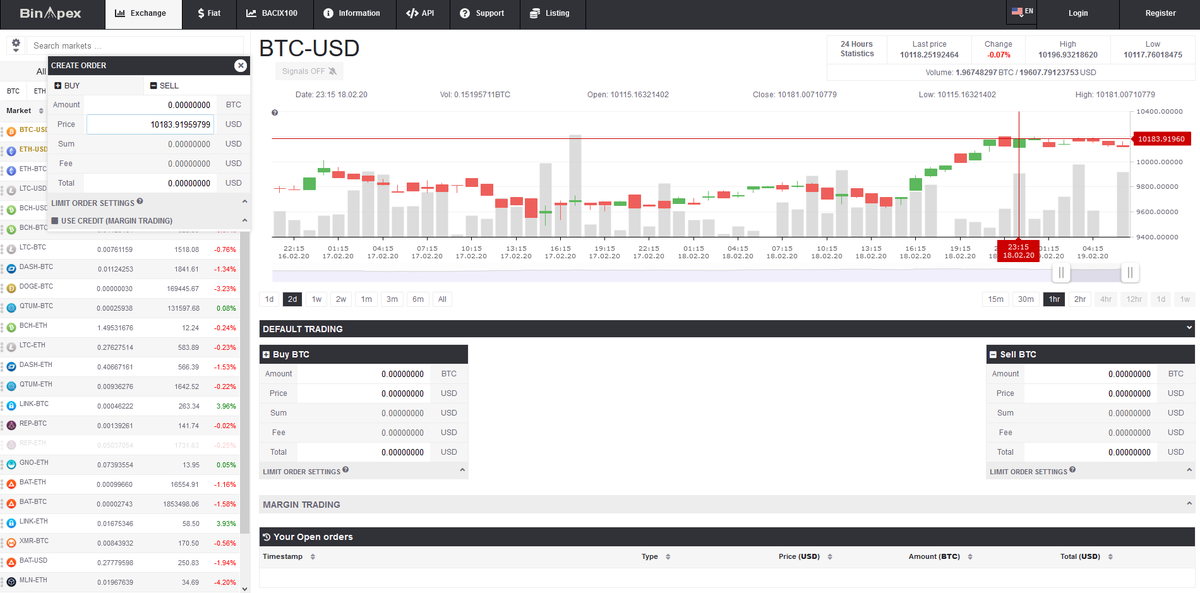Select the All chart range
This screenshot has height=593, width=1200.
[x=442, y=299]
